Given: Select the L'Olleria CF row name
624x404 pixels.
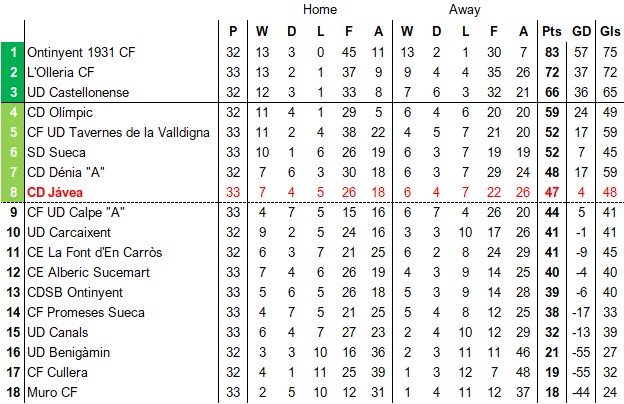Looking at the screenshot, I should click(x=61, y=72).
